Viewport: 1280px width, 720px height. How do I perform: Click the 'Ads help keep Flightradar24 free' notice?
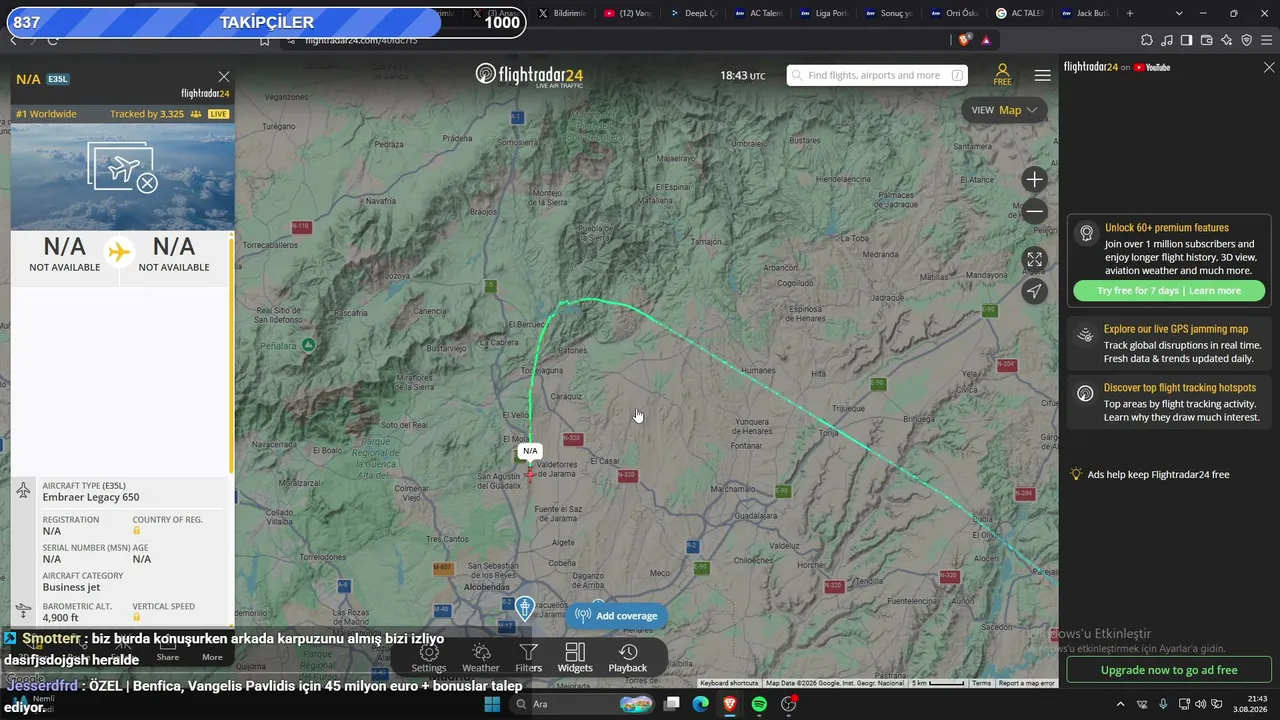pos(1149,475)
